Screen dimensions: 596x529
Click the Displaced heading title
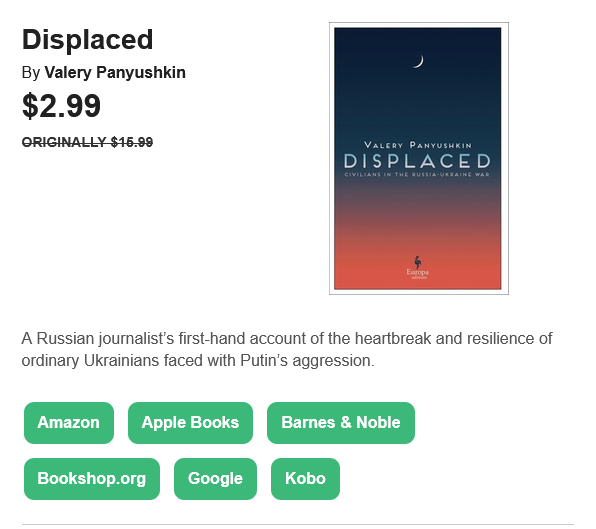click(87, 40)
